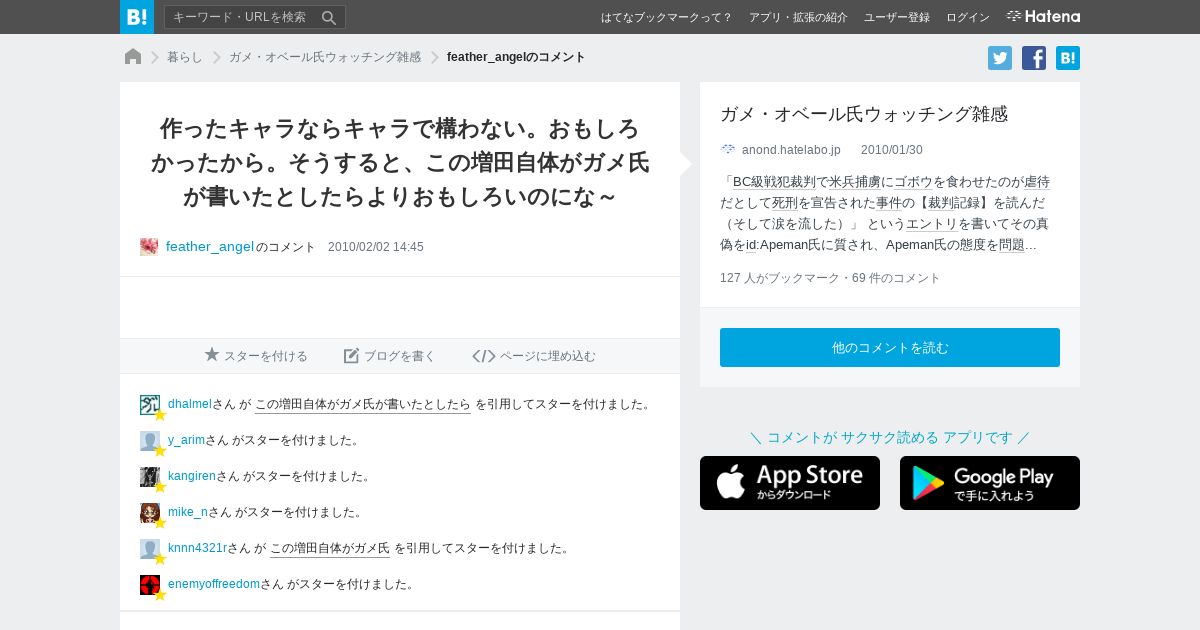The height and width of the screenshot is (630, 1200).
Task: Open ガメ・オベール氏ウォッチング雑感 breadcrumb link
Action: tap(325, 57)
